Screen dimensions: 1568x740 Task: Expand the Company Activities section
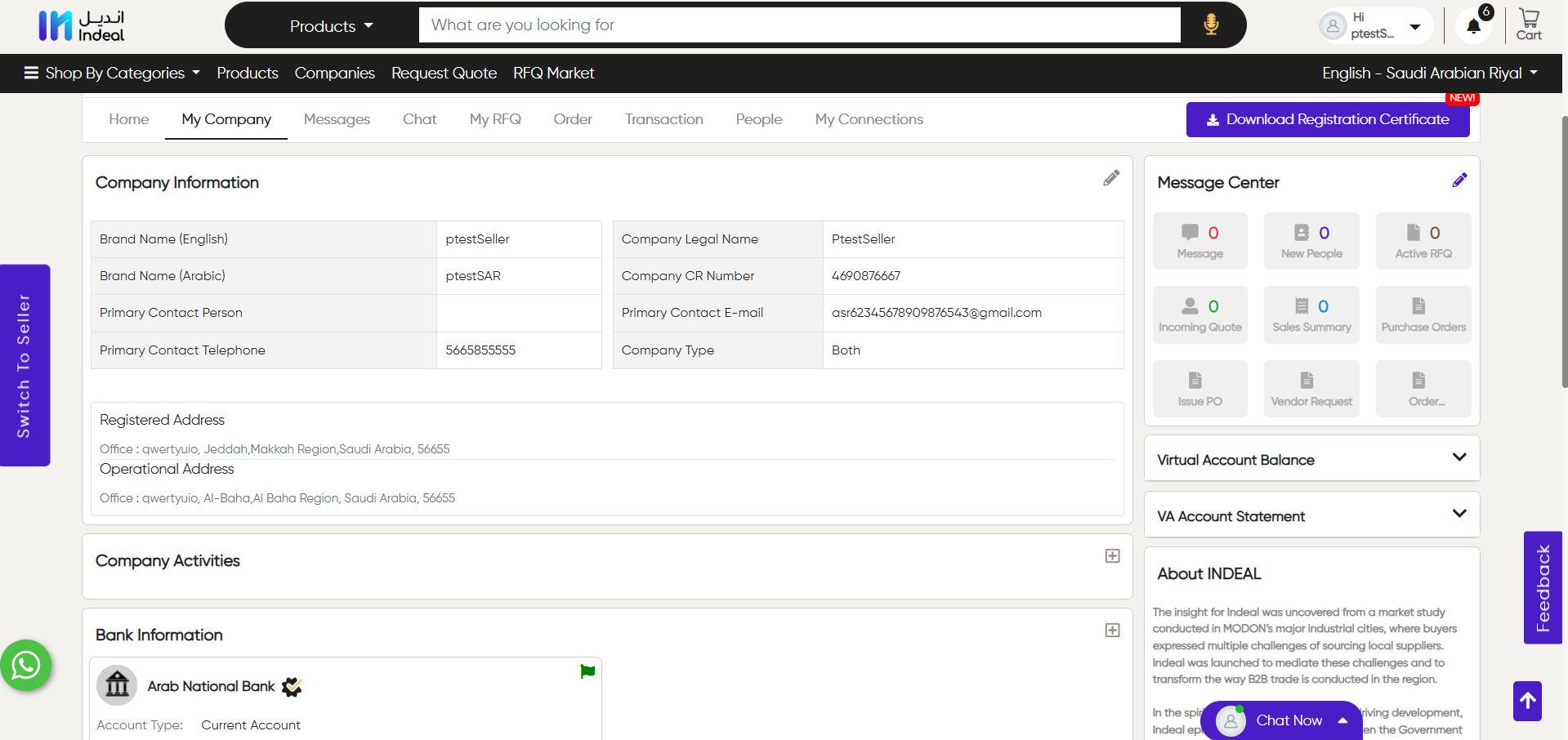click(1112, 556)
